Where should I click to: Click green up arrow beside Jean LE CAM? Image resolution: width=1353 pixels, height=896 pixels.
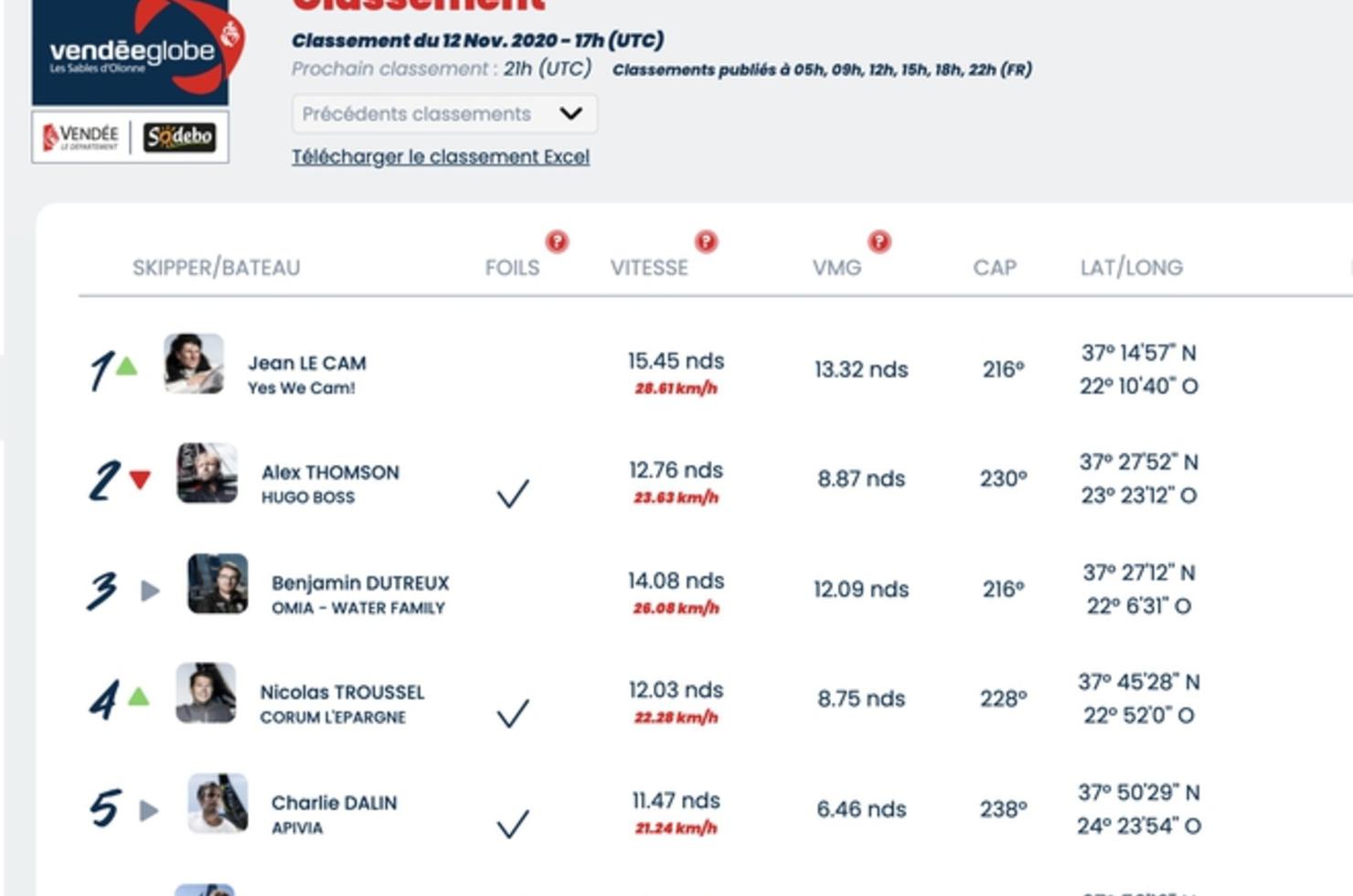point(127,367)
